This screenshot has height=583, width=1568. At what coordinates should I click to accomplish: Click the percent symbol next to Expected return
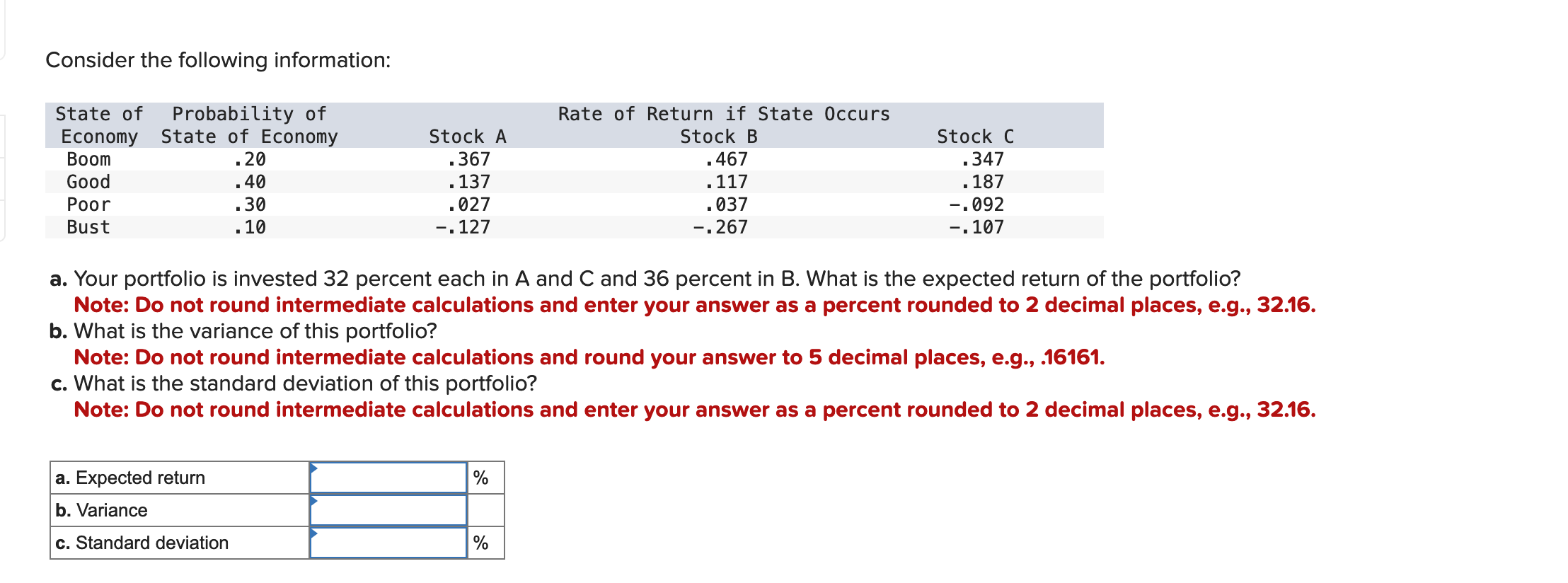click(481, 478)
